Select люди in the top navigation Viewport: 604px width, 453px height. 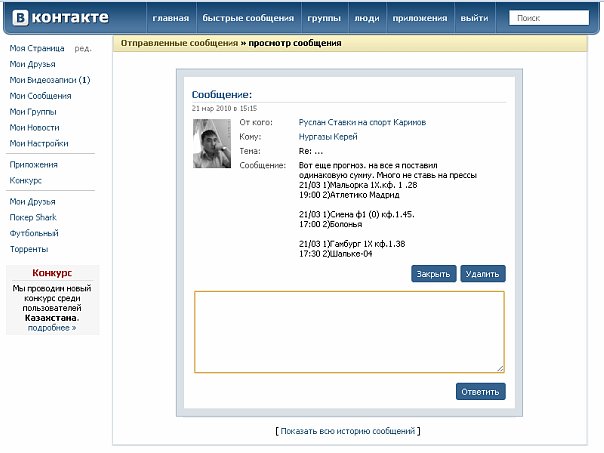click(366, 19)
